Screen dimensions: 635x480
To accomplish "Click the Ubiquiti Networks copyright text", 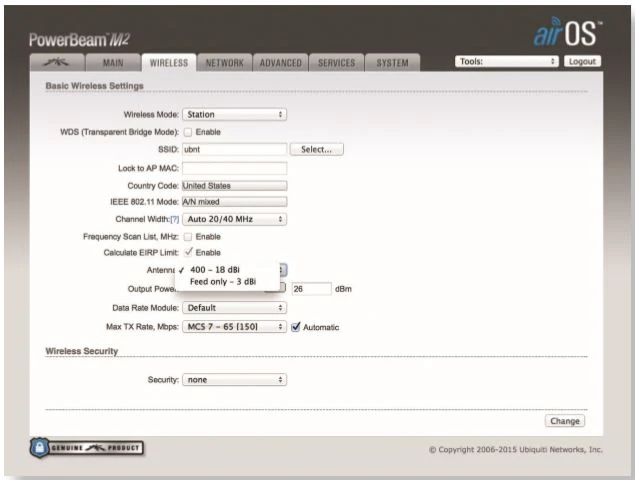I will [x=516, y=450].
